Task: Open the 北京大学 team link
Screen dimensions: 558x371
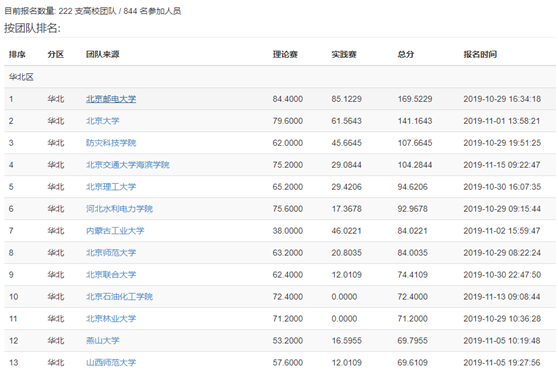Action: click(x=102, y=121)
